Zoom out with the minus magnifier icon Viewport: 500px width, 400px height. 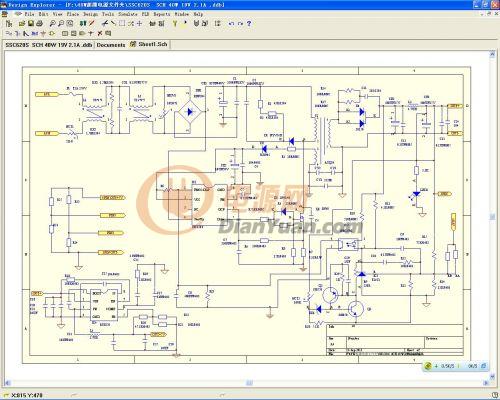(x=61, y=23)
